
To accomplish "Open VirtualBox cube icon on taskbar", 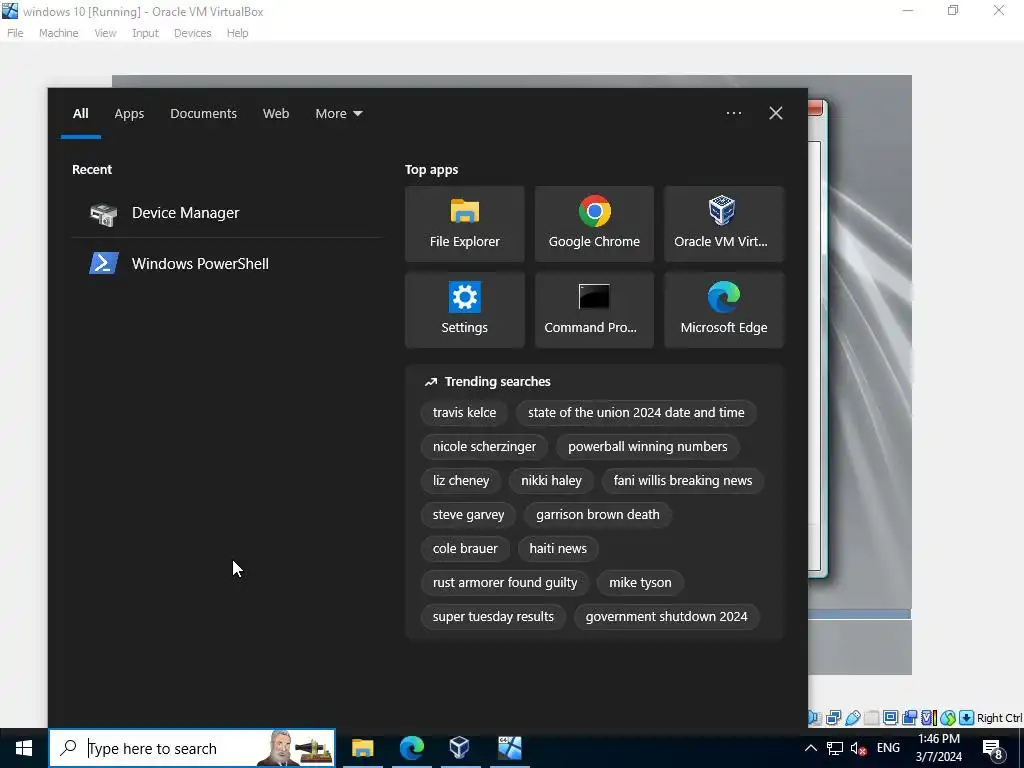I will click(x=460, y=748).
